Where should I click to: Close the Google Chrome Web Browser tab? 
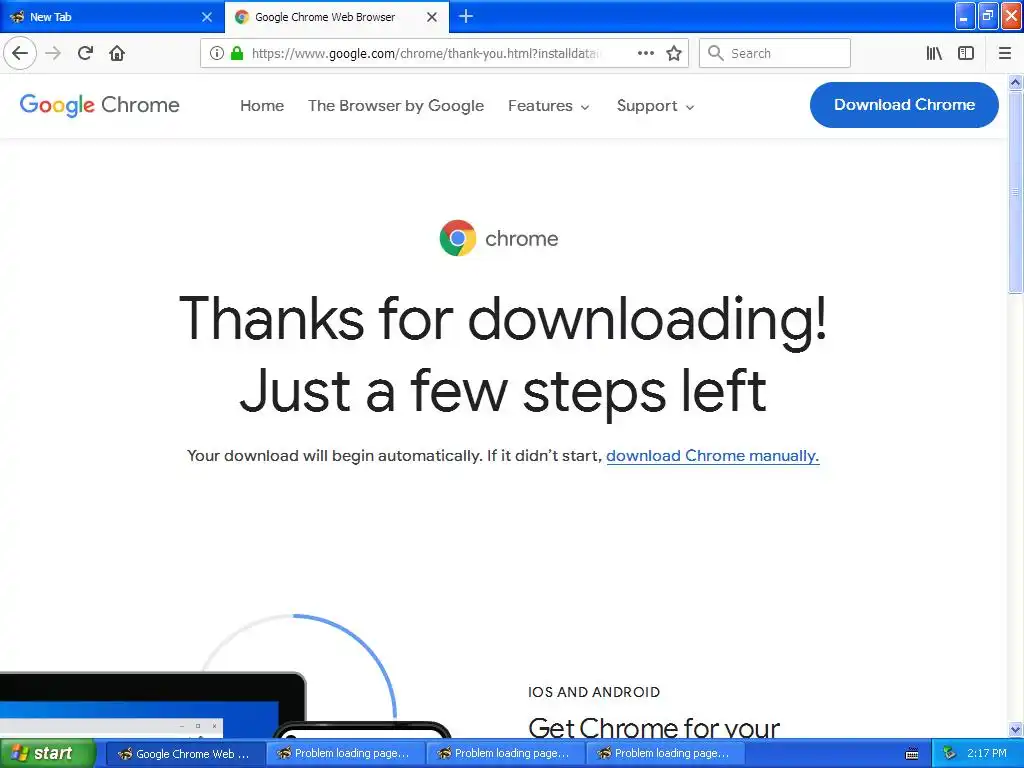tap(432, 17)
